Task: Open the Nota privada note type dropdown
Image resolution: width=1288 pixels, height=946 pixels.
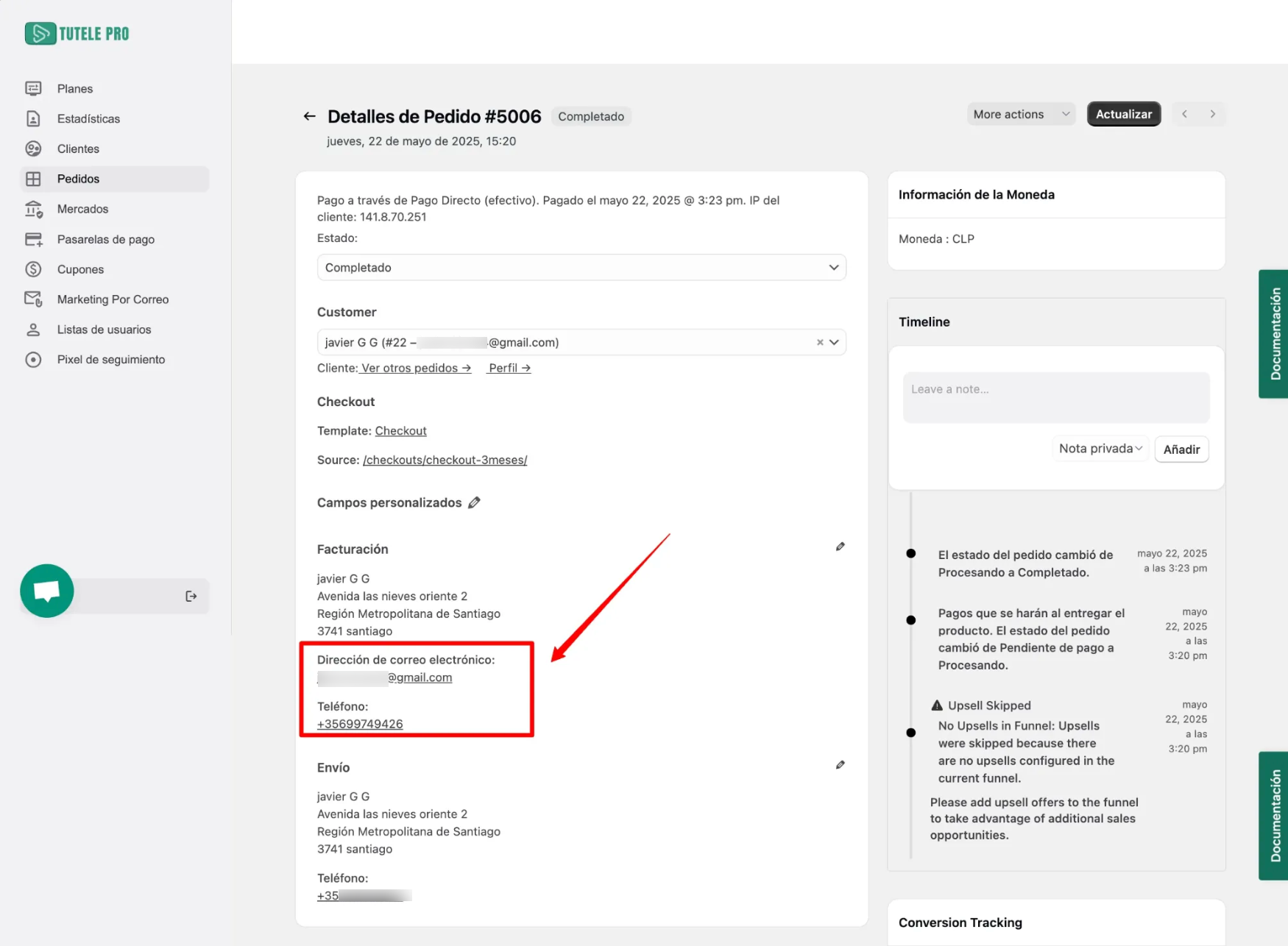Action: click(x=1100, y=449)
